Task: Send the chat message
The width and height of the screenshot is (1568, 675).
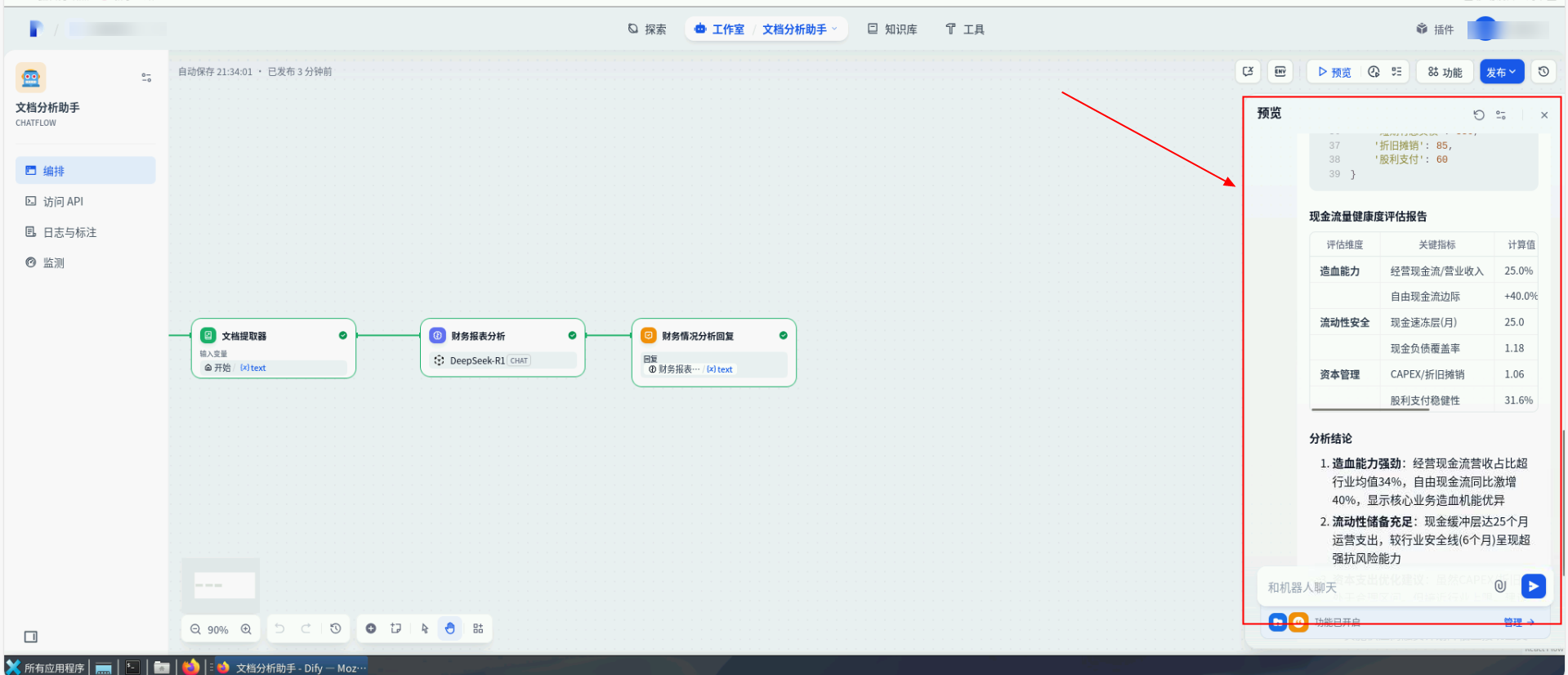Action: (x=1534, y=586)
